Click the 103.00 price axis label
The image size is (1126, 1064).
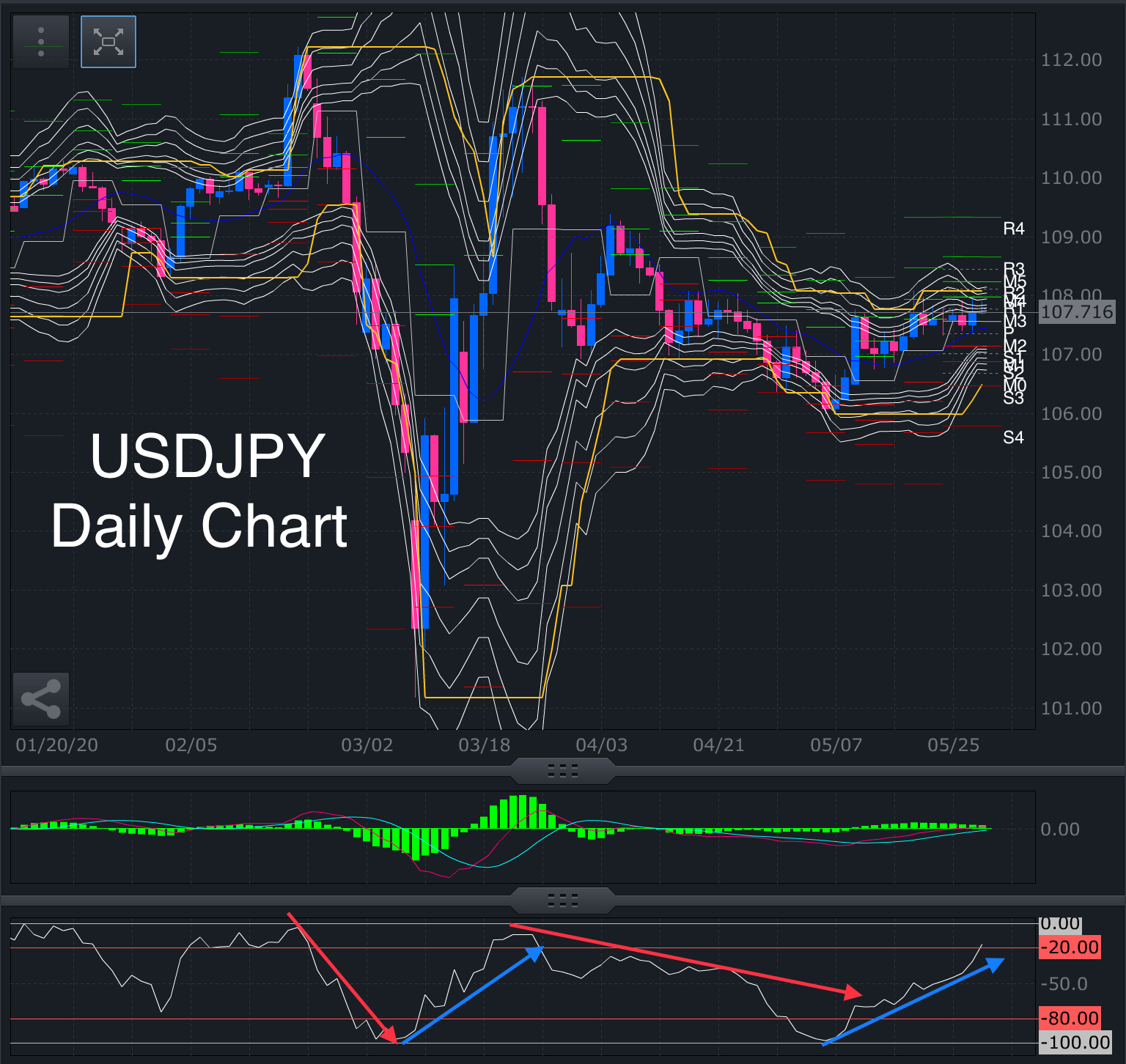tap(1071, 591)
